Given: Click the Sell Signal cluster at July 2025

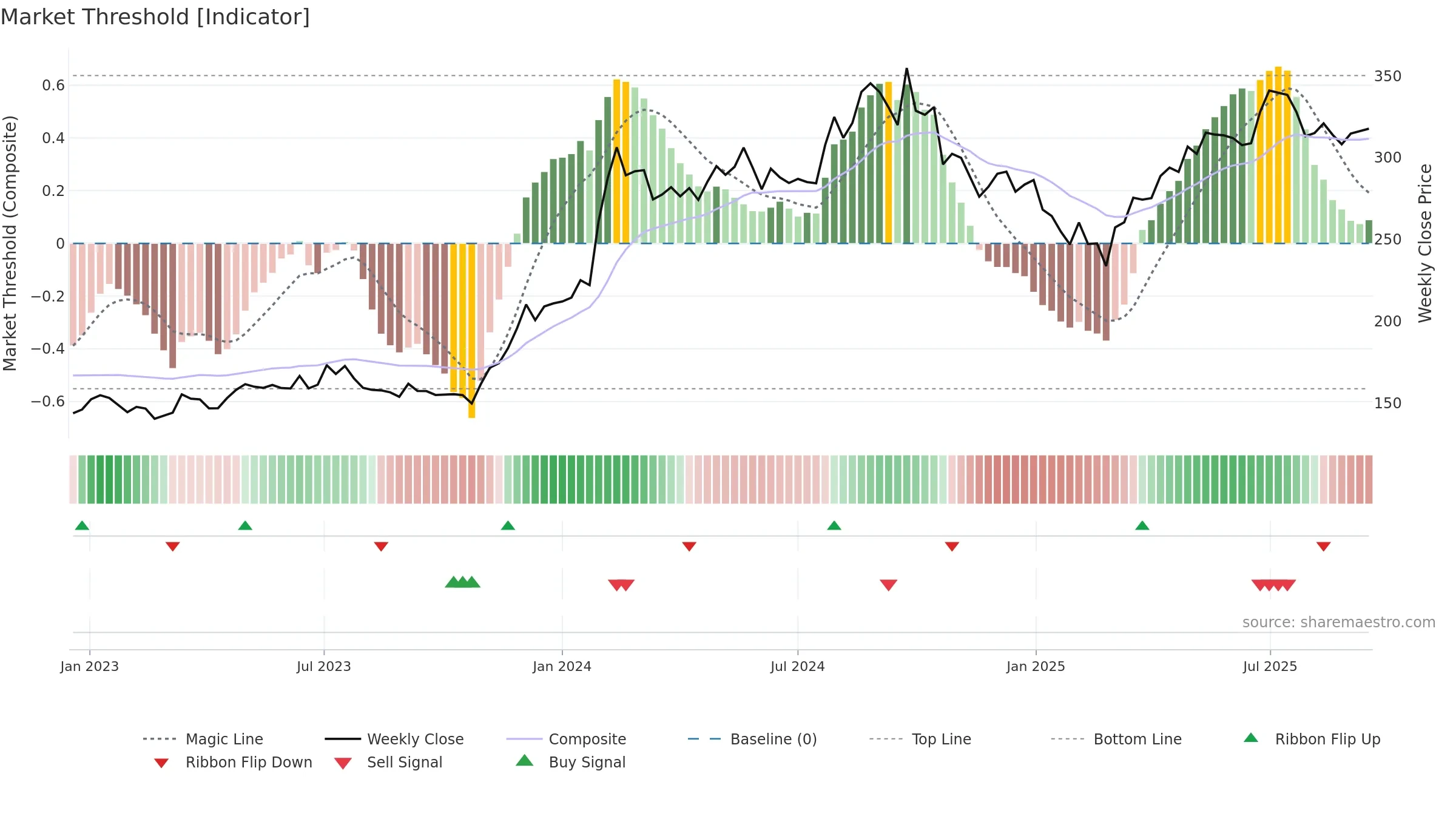Looking at the screenshot, I should [x=1273, y=585].
